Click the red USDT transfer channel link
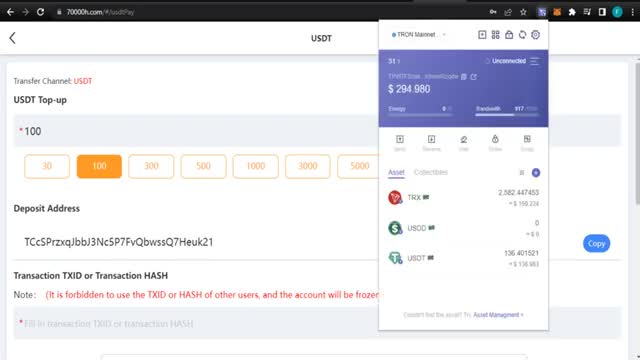 click(83, 81)
